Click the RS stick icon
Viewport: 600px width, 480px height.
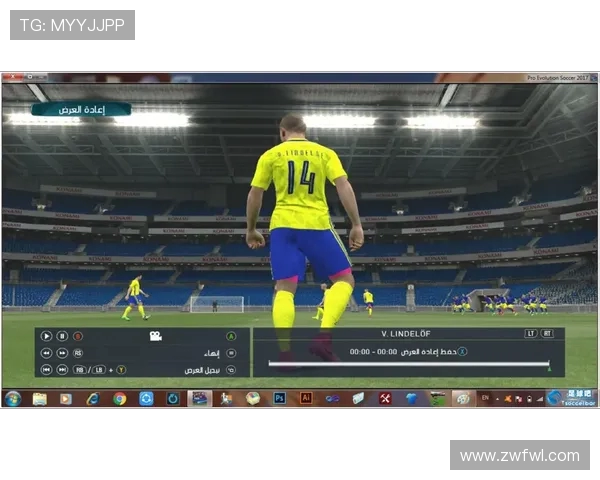pyautogui.click(x=78, y=353)
